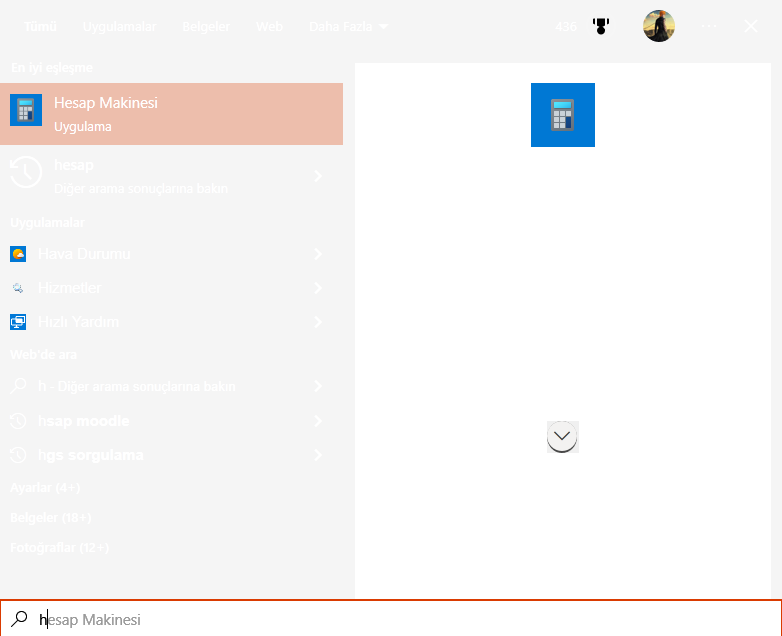Open the Hava Durumu app result

coord(171,254)
